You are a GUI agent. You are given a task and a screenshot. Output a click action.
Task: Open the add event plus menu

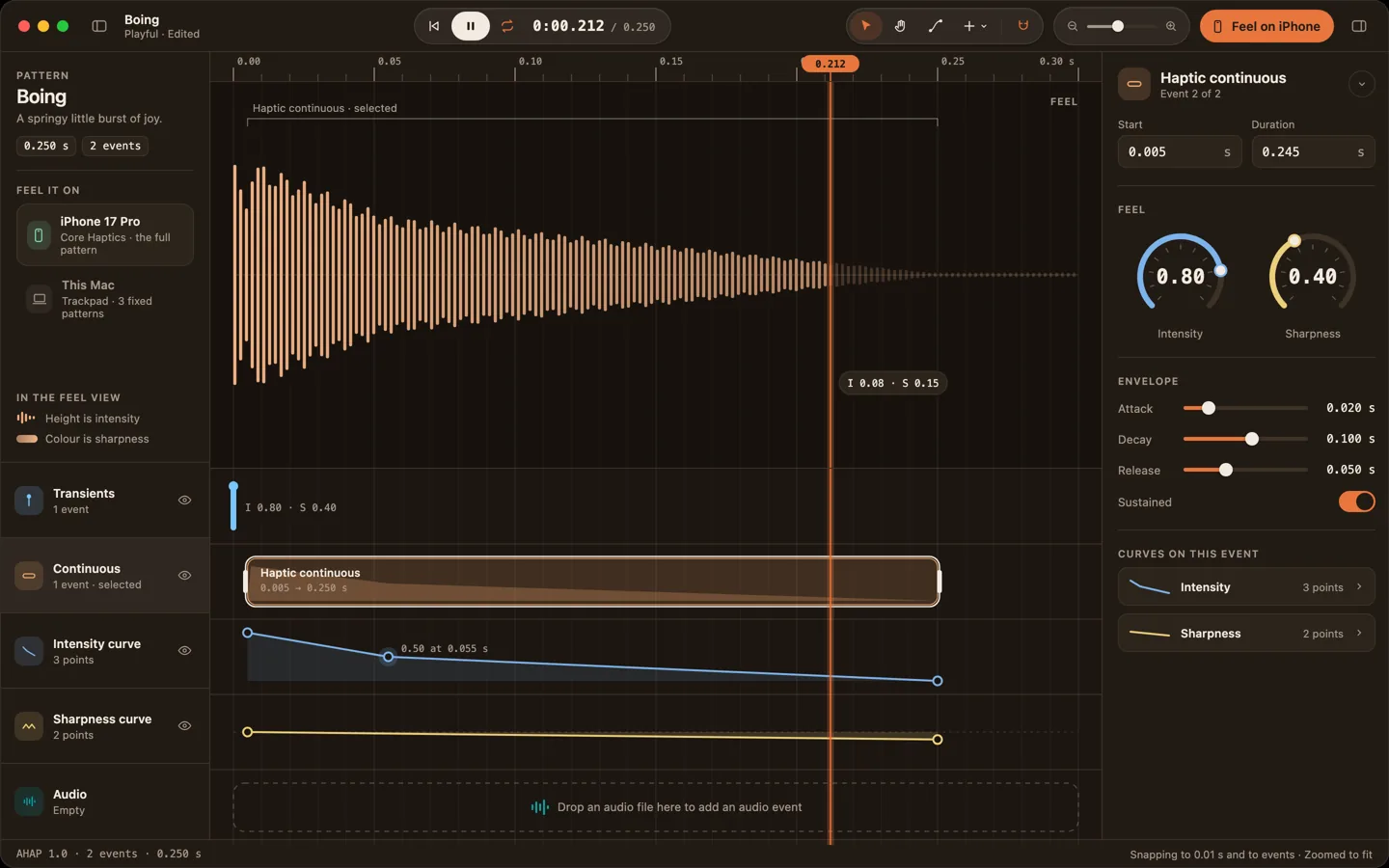coord(975,26)
